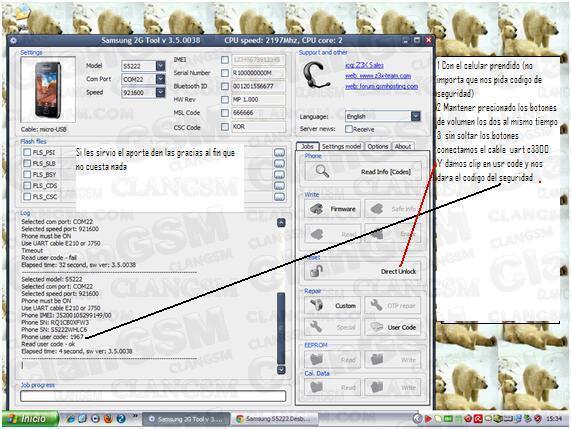Enable the IMEI checkbox

225,60
